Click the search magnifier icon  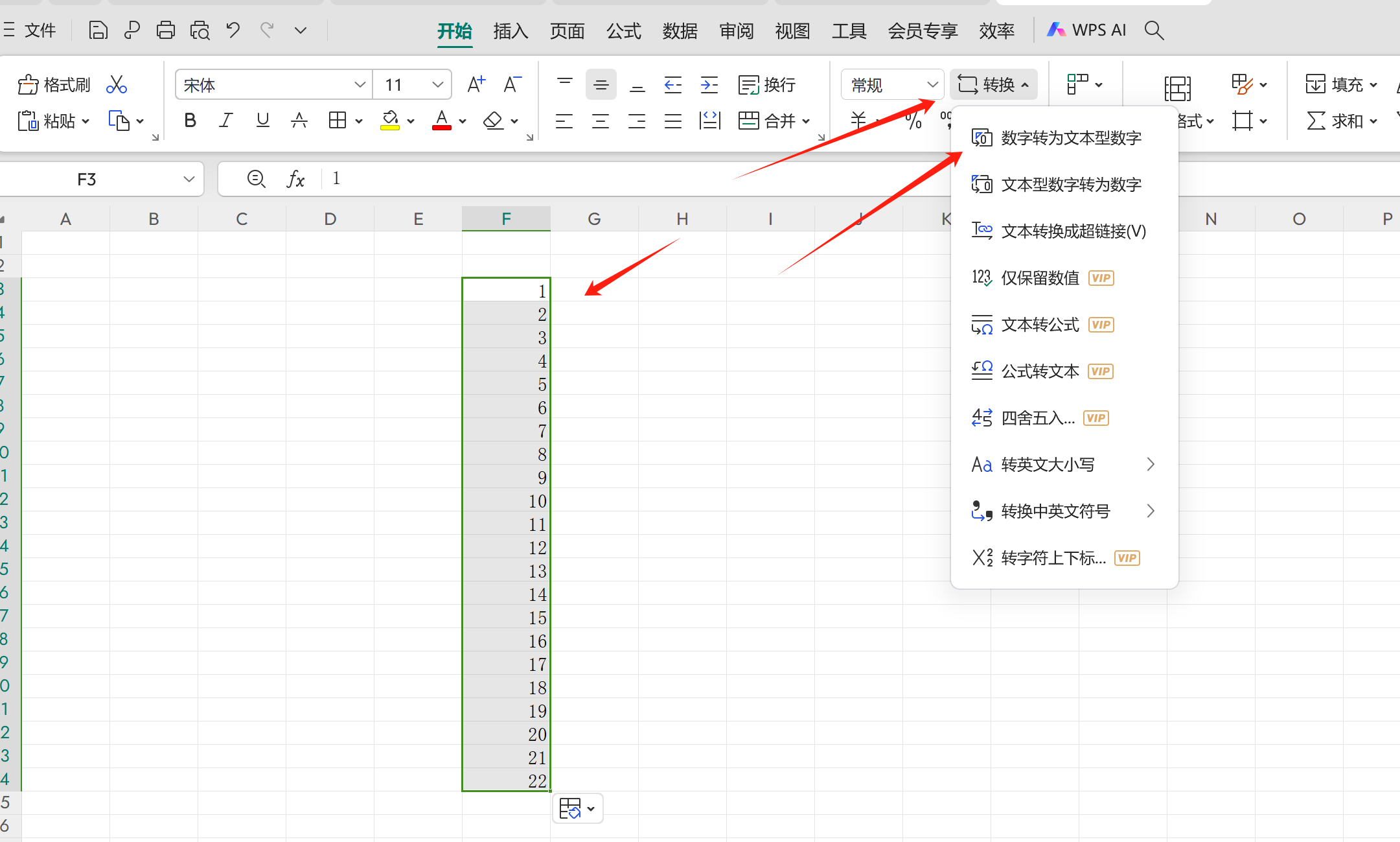point(1154,30)
